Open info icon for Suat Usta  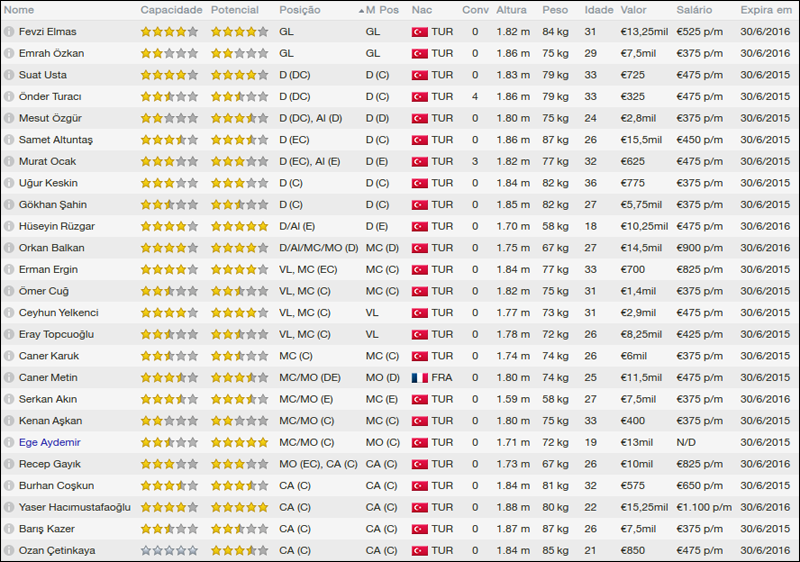click(x=8, y=75)
